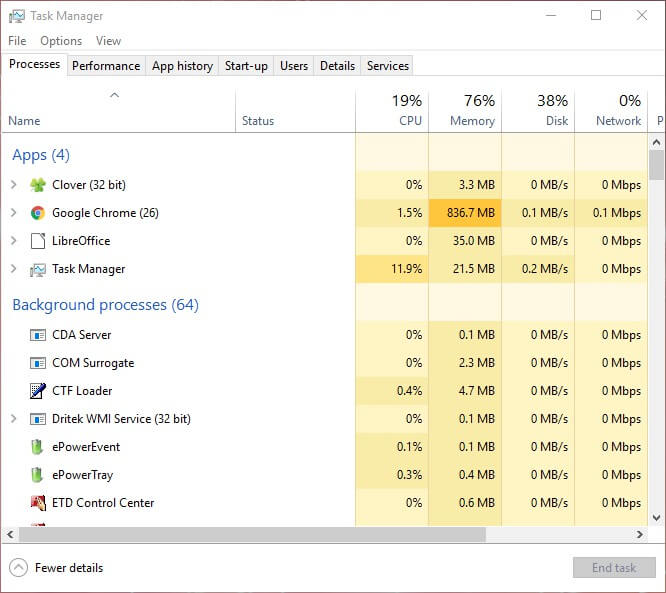The width and height of the screenshot is (666, 593).
Task: Click the 1.5% CPU cell for Chrome
Action: (392, 213)
